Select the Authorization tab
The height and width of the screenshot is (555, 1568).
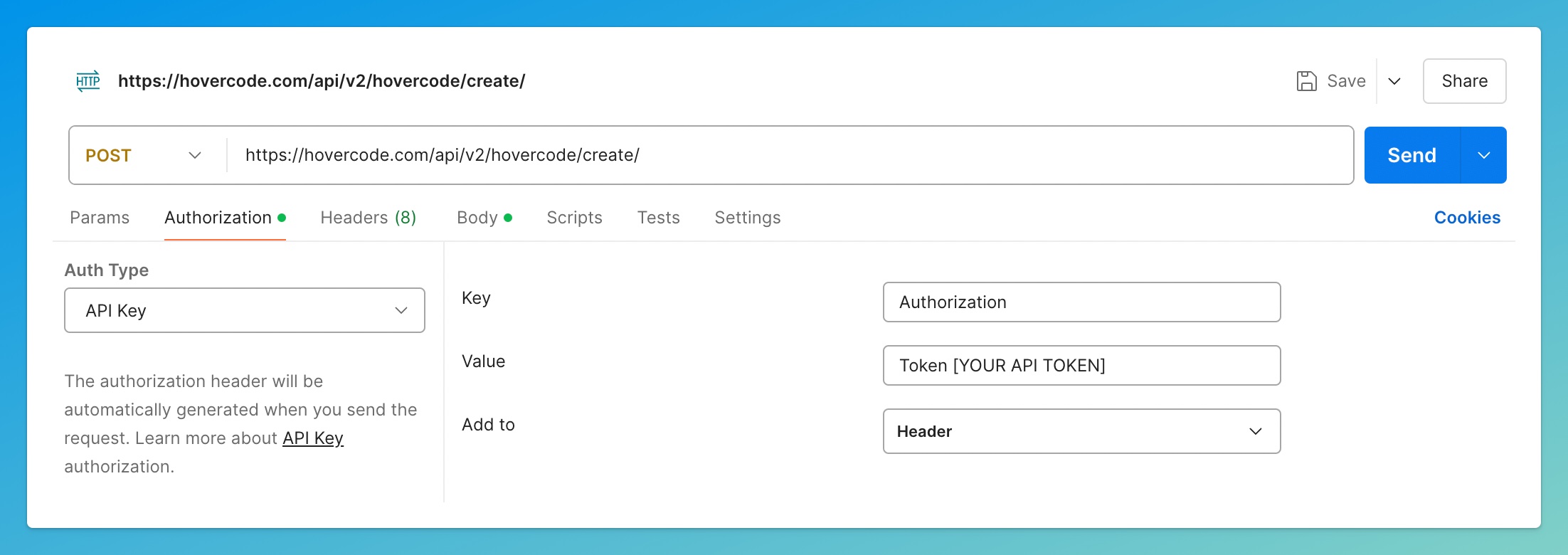pyautogui.click(x=225, y=218)
